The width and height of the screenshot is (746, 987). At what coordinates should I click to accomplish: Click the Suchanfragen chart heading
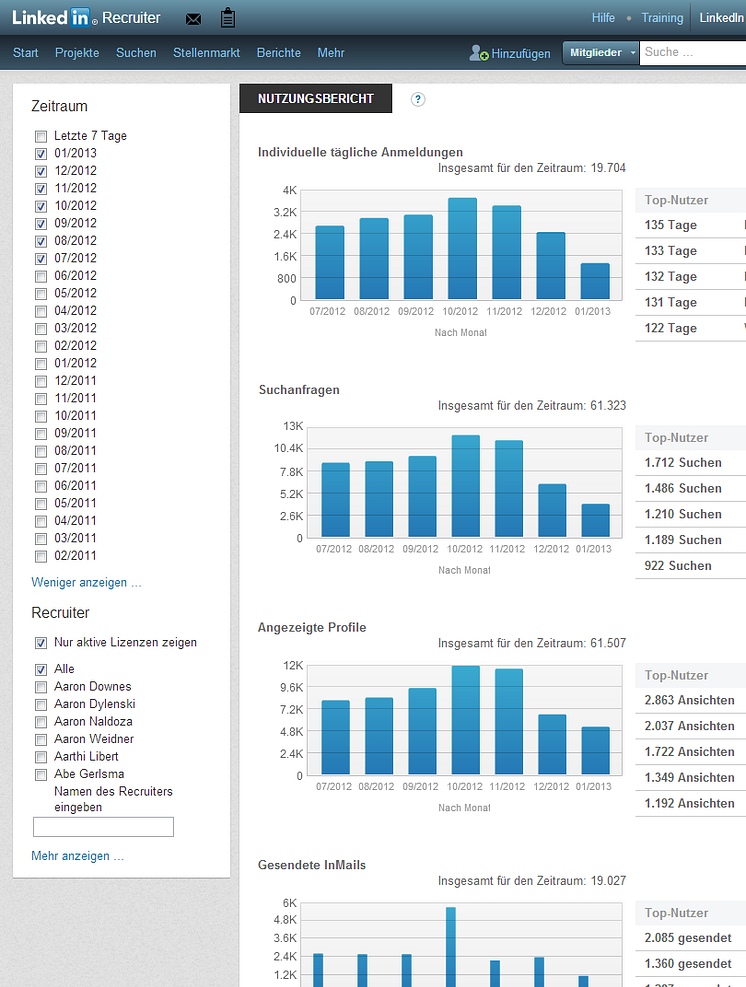[299, 390]
